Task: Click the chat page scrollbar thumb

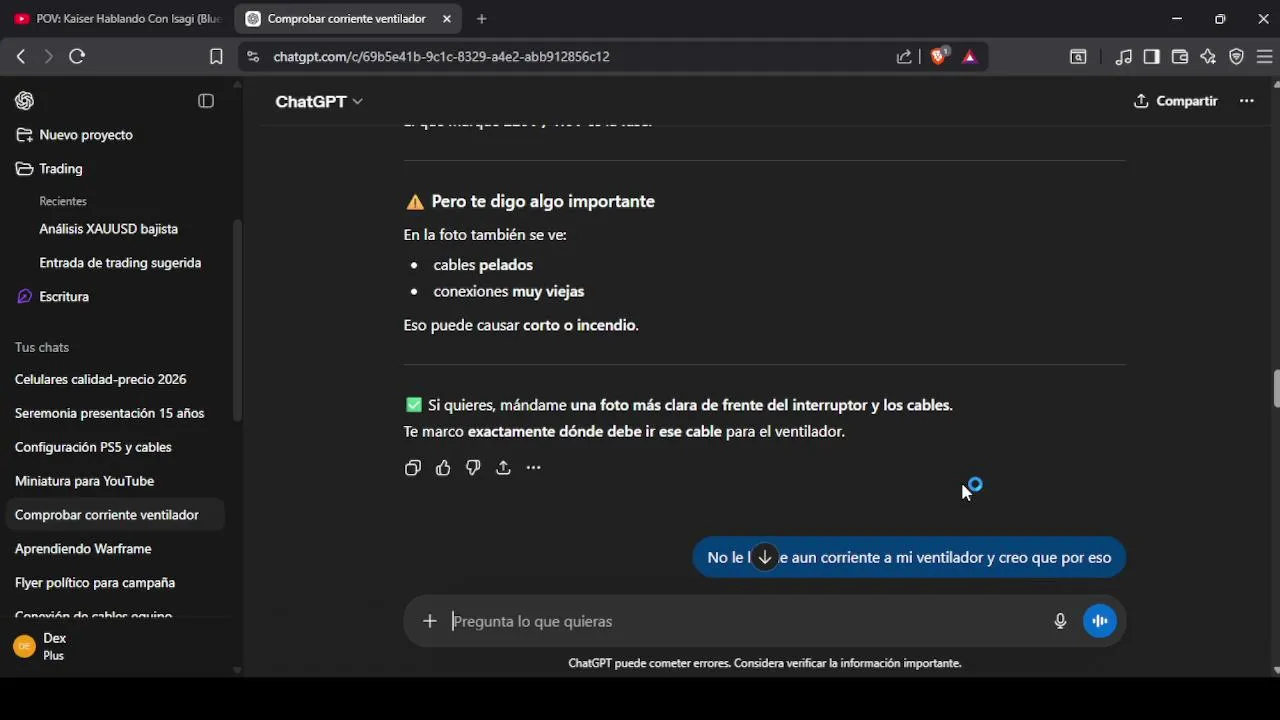Action: click(1276, 389)
